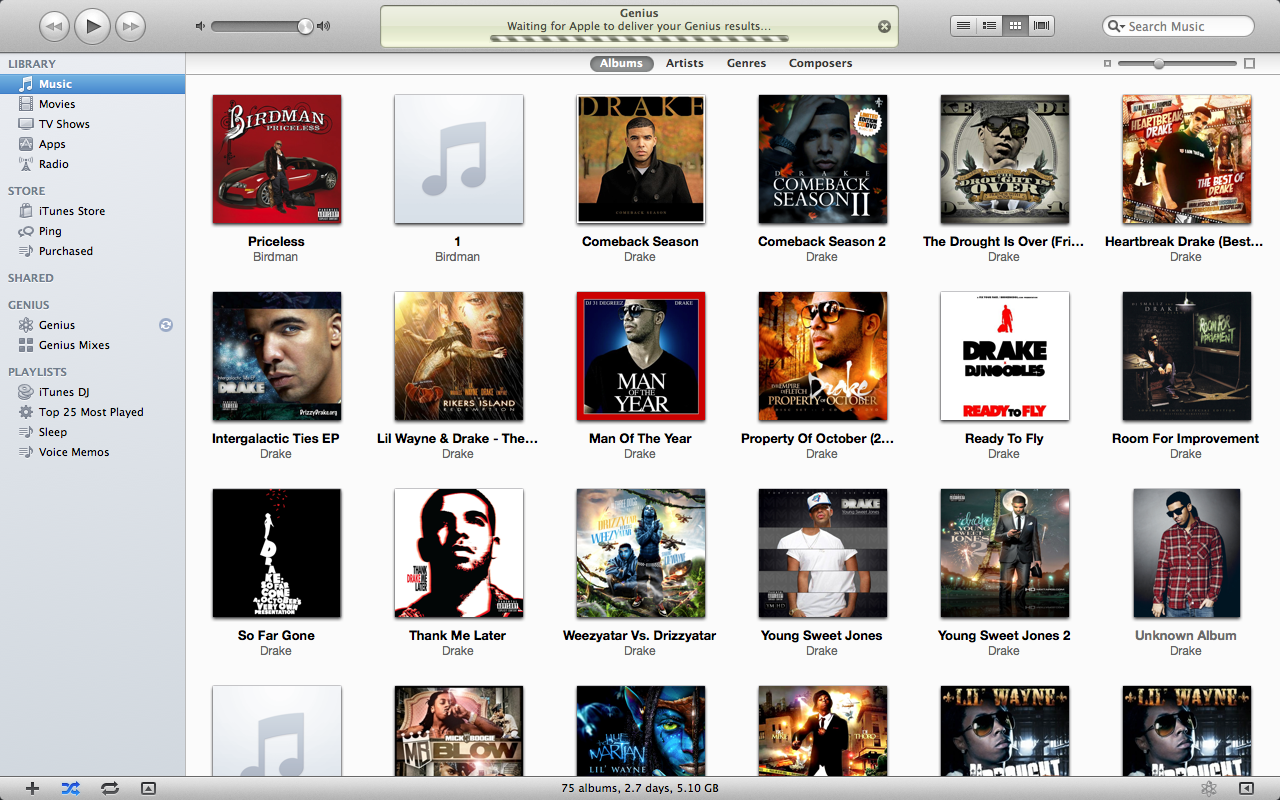Click the small artwork size icon
This screenshot has width=1280, height=800.
(x=1107, y=63)
